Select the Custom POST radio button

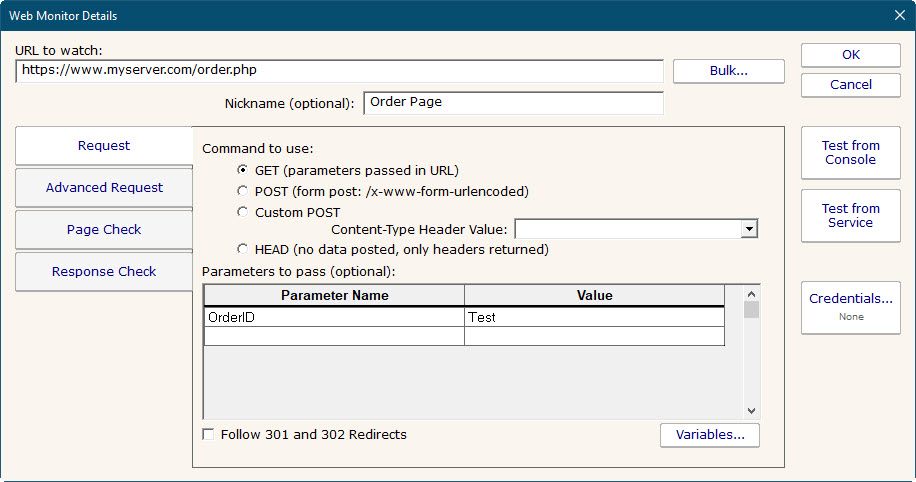point(242,212)
